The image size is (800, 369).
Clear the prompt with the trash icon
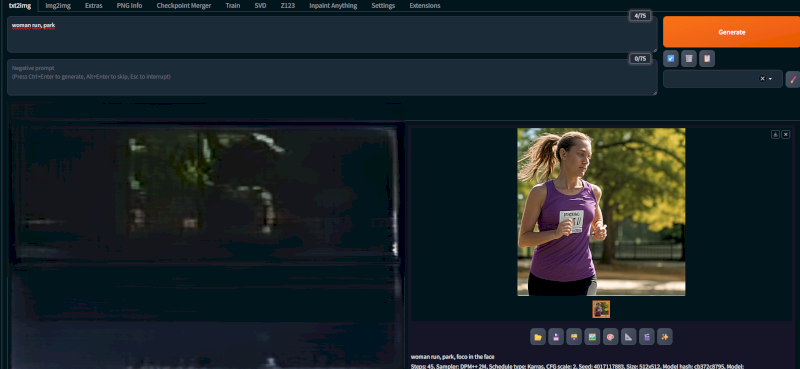pos(689,59)
